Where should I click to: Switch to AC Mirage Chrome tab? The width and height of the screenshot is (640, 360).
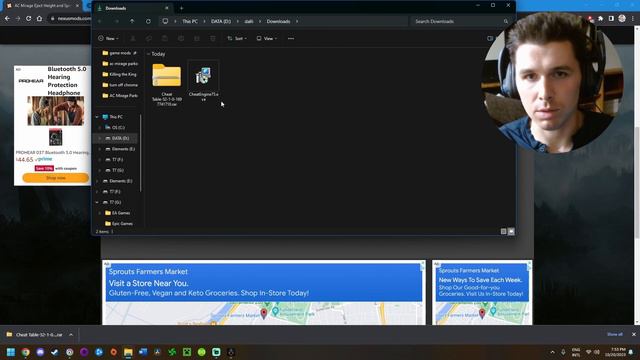42,6
